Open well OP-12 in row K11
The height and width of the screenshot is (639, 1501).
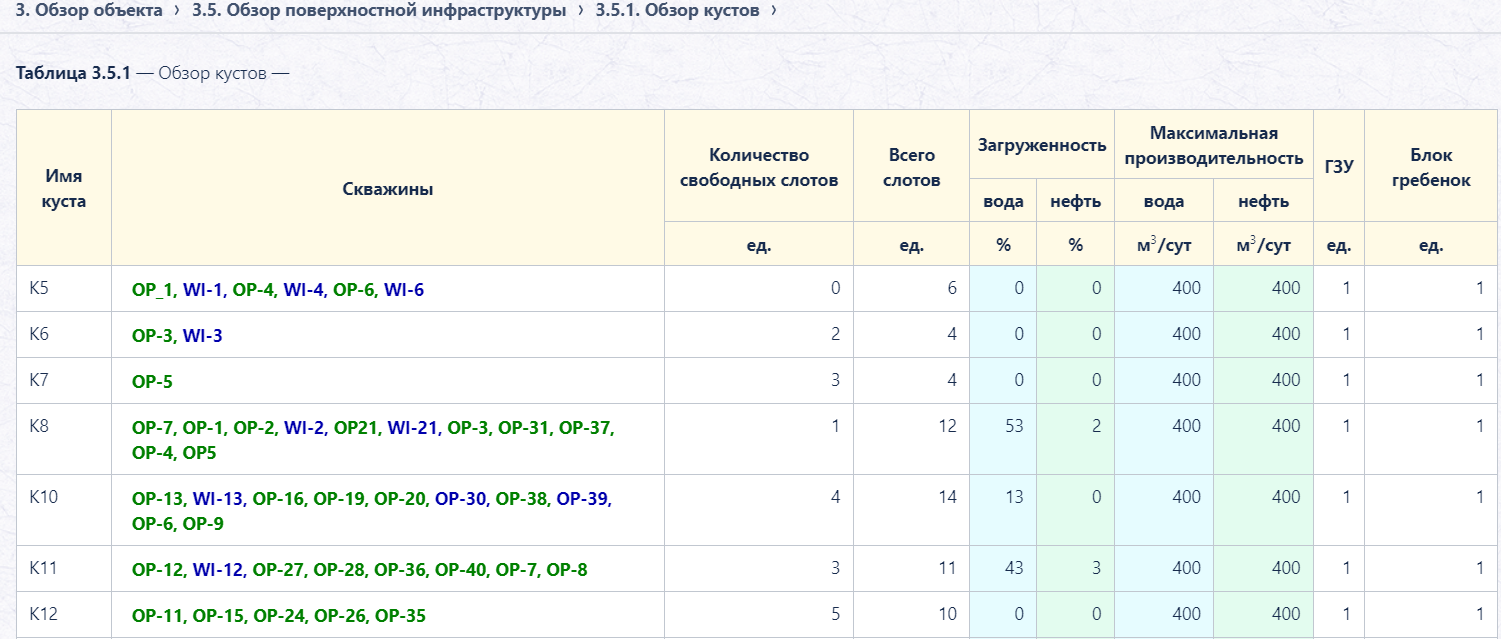[x=158, y=570]
